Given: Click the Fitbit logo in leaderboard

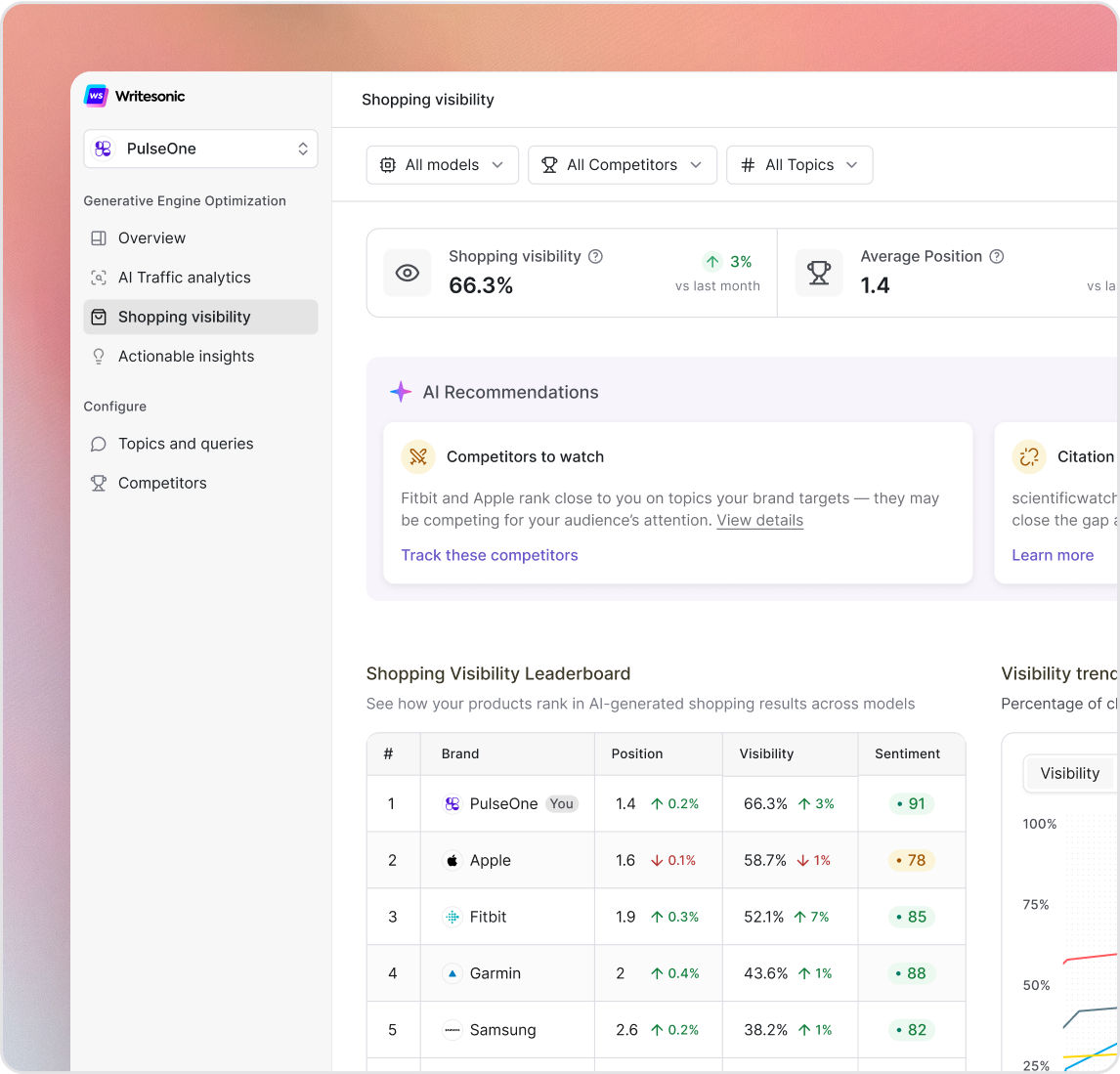Looking at the screenshot, I should [452, 917].
